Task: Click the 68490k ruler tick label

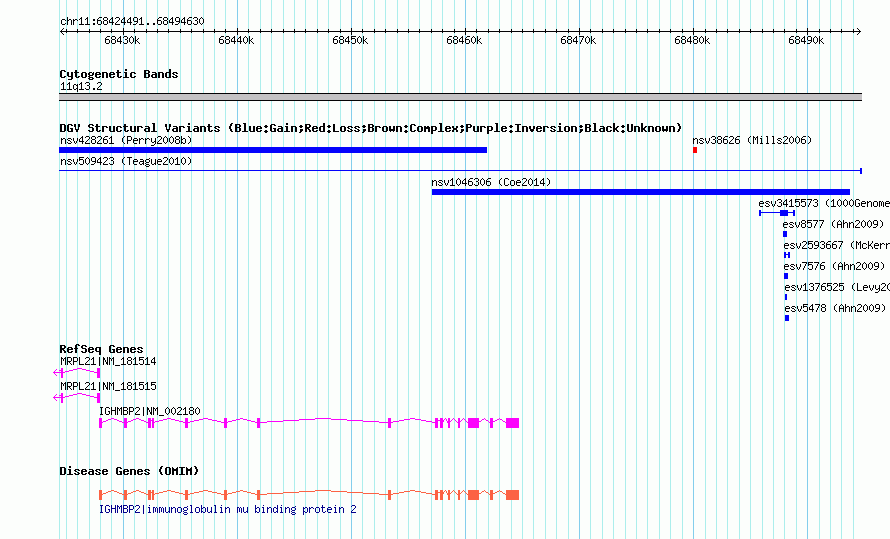Action: point(807,40)
